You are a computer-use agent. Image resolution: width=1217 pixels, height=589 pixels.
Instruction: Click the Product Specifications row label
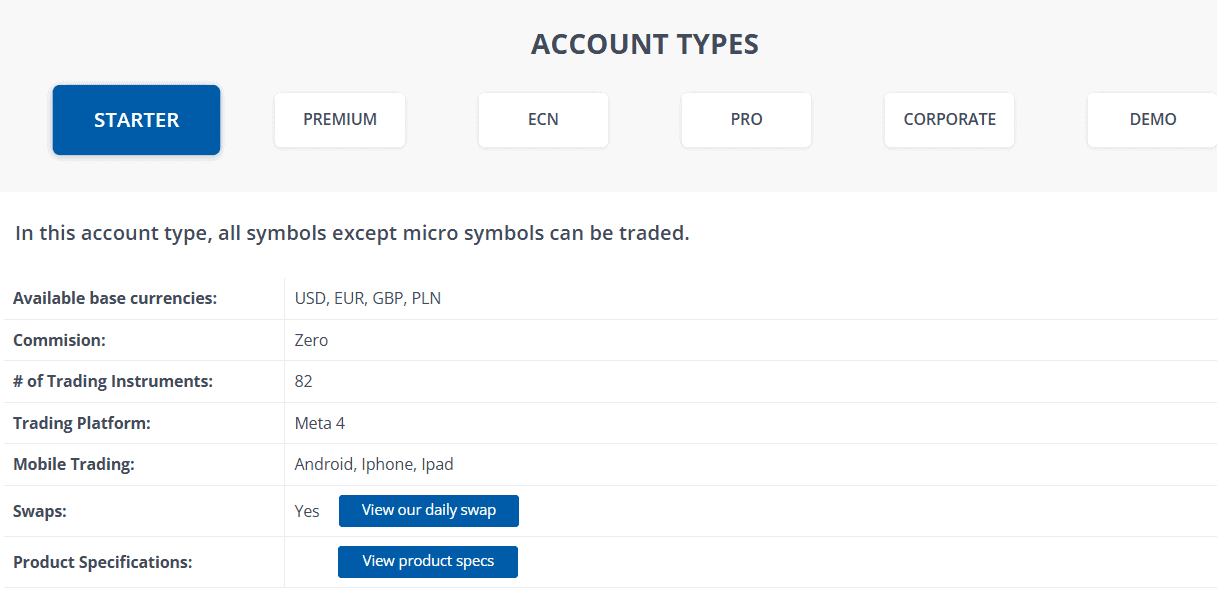(100, 561)
